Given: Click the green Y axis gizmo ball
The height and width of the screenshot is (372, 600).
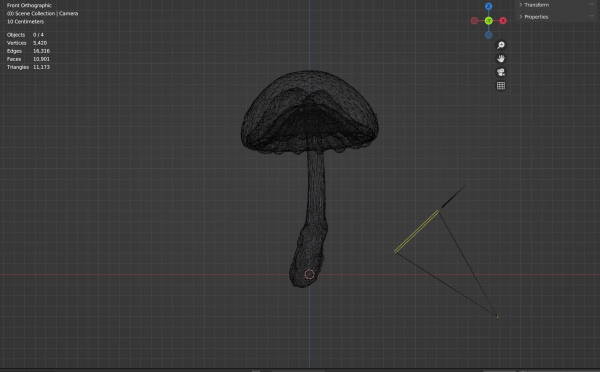Looking at the screenshot, I should pyautogui.click(x=489, y=21).
